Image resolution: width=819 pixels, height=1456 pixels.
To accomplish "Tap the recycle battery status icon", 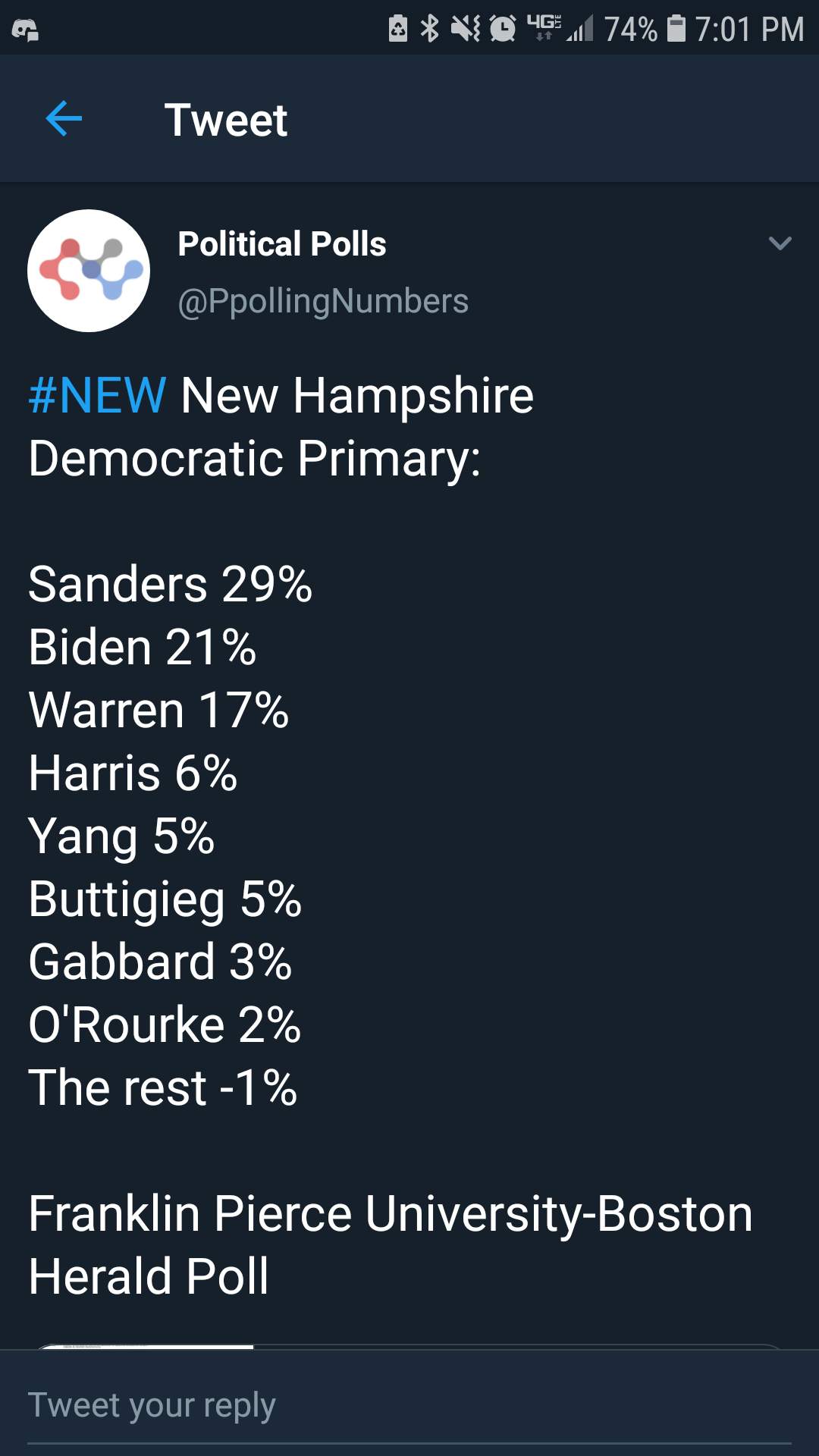I will tap(398, 29).
